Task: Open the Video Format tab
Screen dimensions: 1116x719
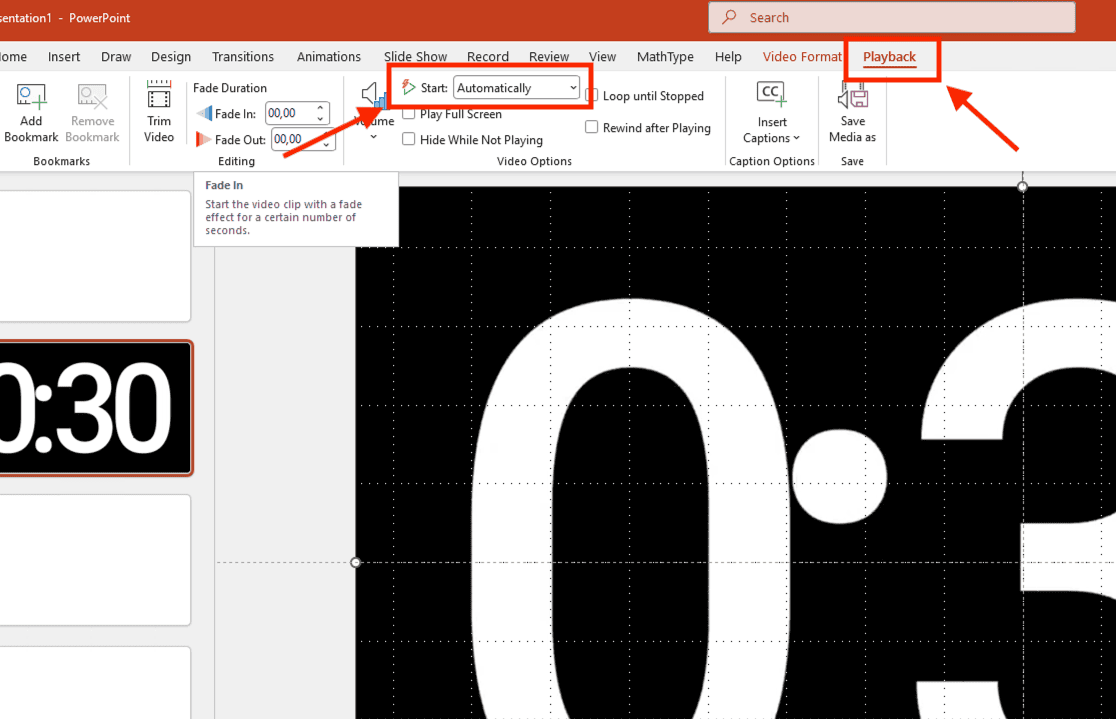Action: click(801, 57)
